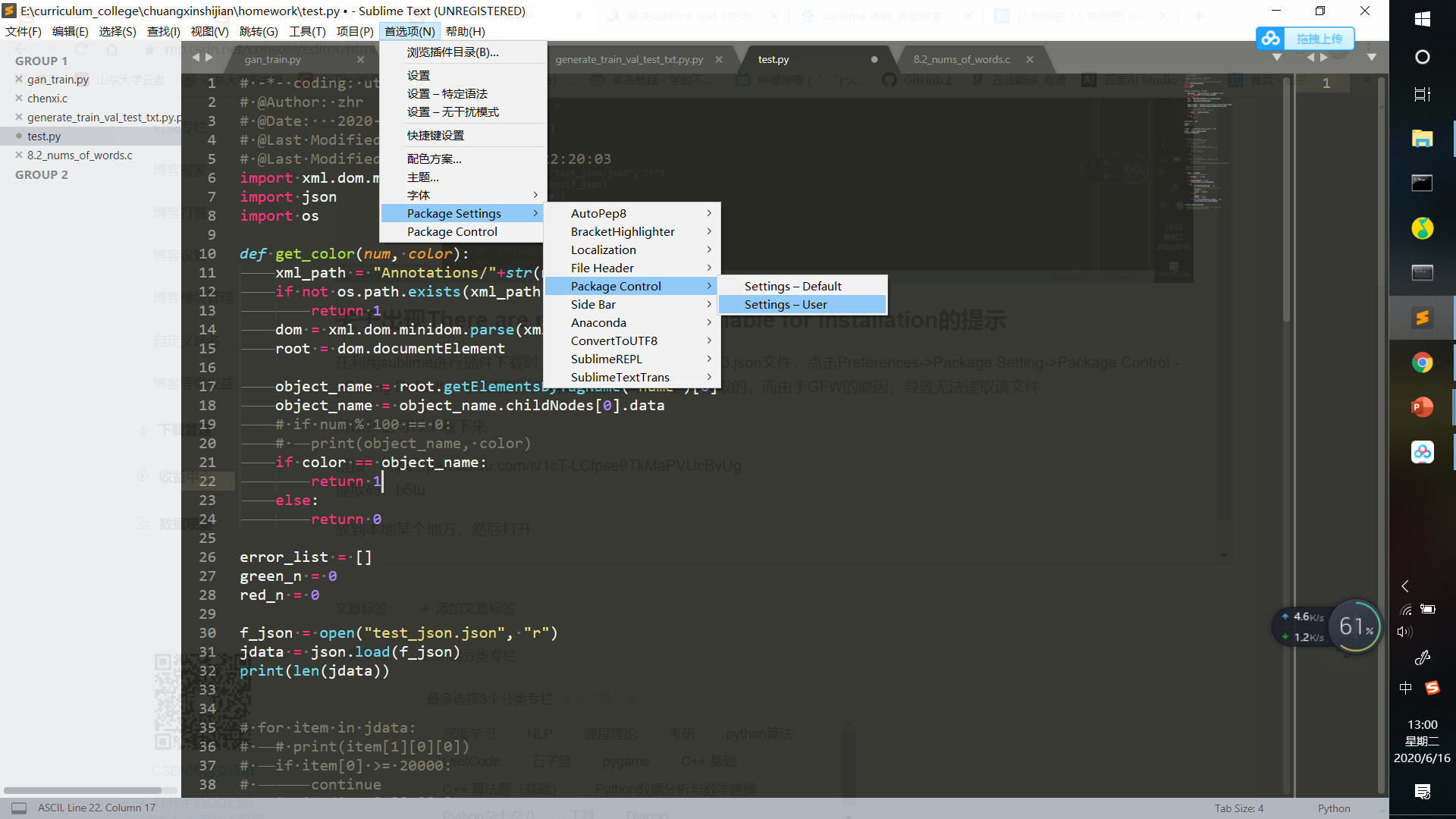Click Package Control under Package Settings entry
The image size is (1456, 819).
463,231
